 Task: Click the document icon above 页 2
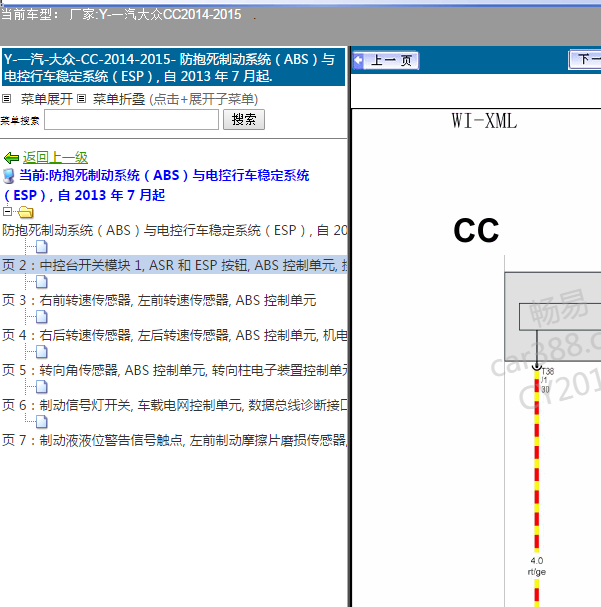(x=42, y=247)
